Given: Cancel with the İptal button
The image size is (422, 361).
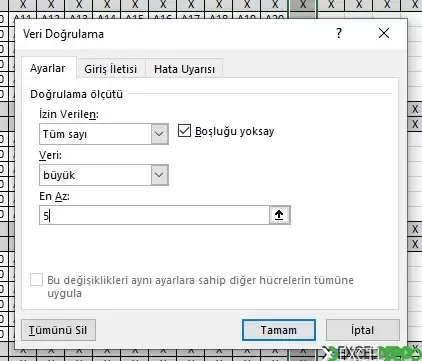Looking at the screenshot, I should click(x=362, y=330).
